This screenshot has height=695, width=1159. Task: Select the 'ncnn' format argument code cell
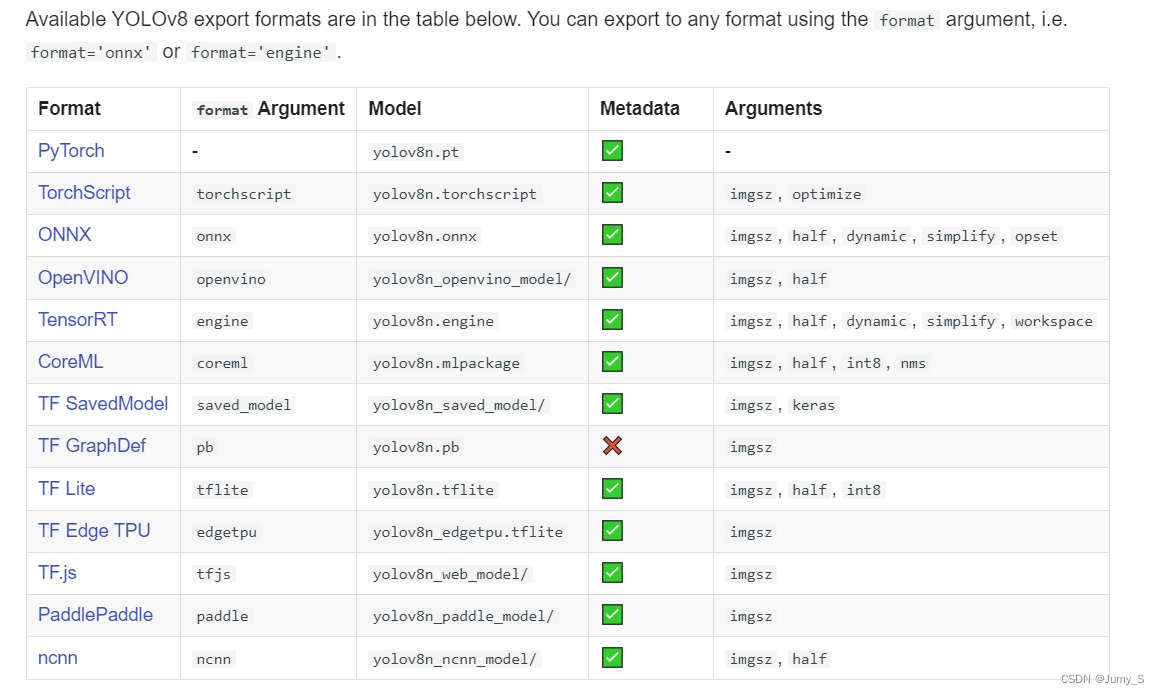214,660
